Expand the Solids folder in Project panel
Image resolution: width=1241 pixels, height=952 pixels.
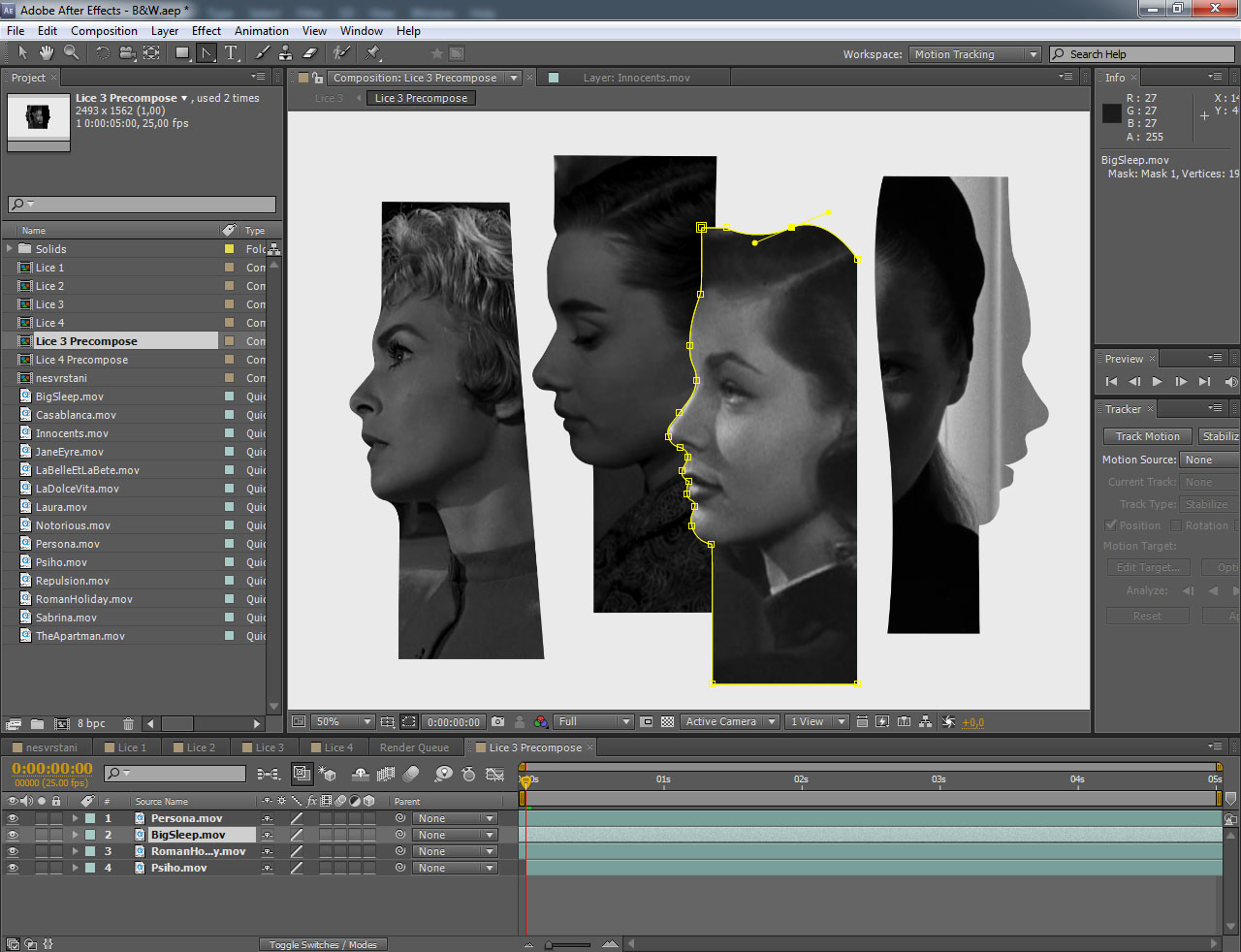point(10,249)
